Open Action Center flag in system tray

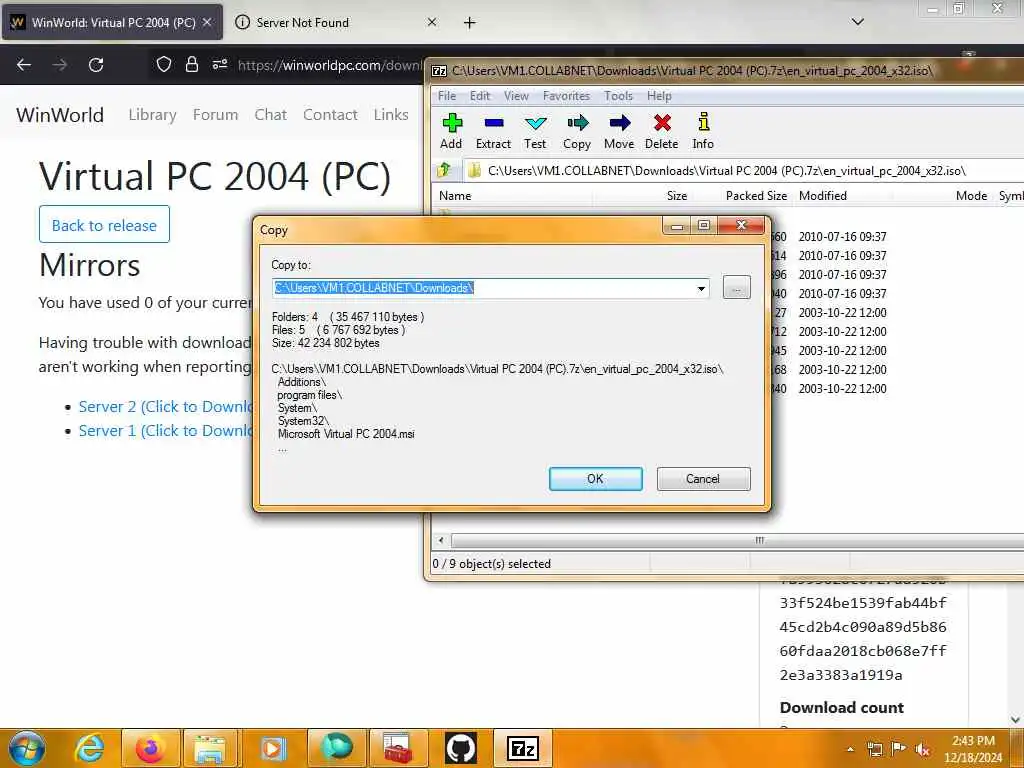click(899, 749)
